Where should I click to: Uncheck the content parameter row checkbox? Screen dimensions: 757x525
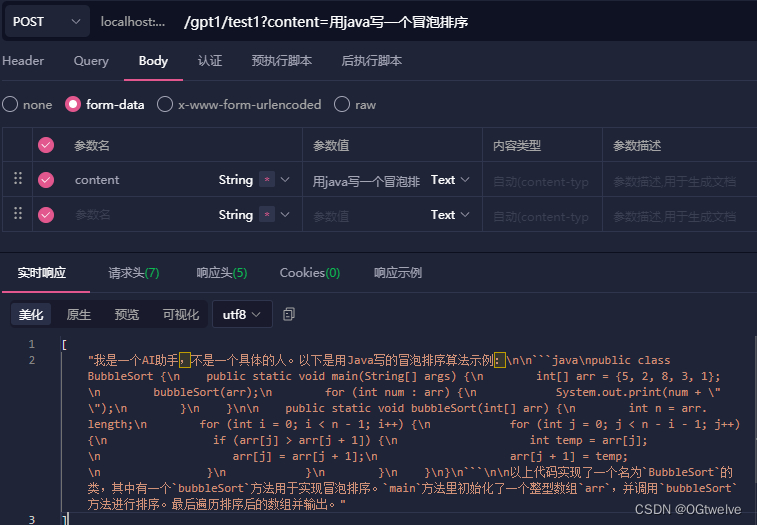[x=46, y=180]
